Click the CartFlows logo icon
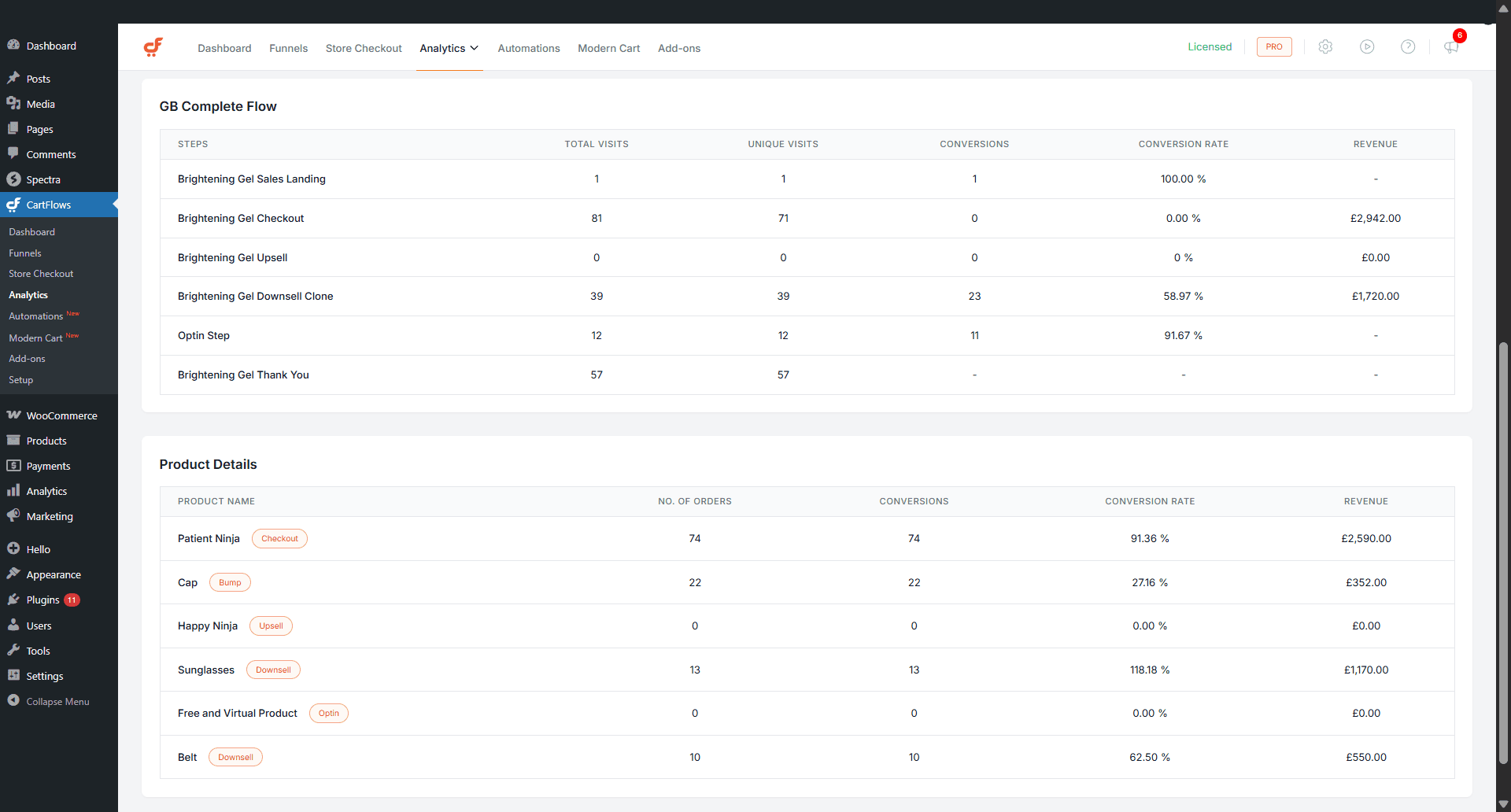 153,47
